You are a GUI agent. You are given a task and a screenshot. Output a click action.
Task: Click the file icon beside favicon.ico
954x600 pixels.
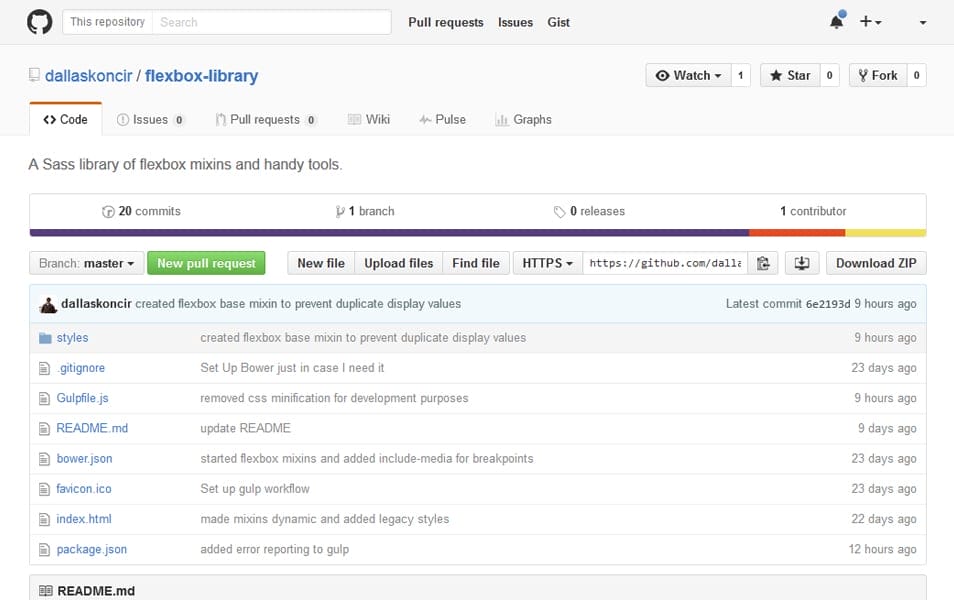(44, 489)
